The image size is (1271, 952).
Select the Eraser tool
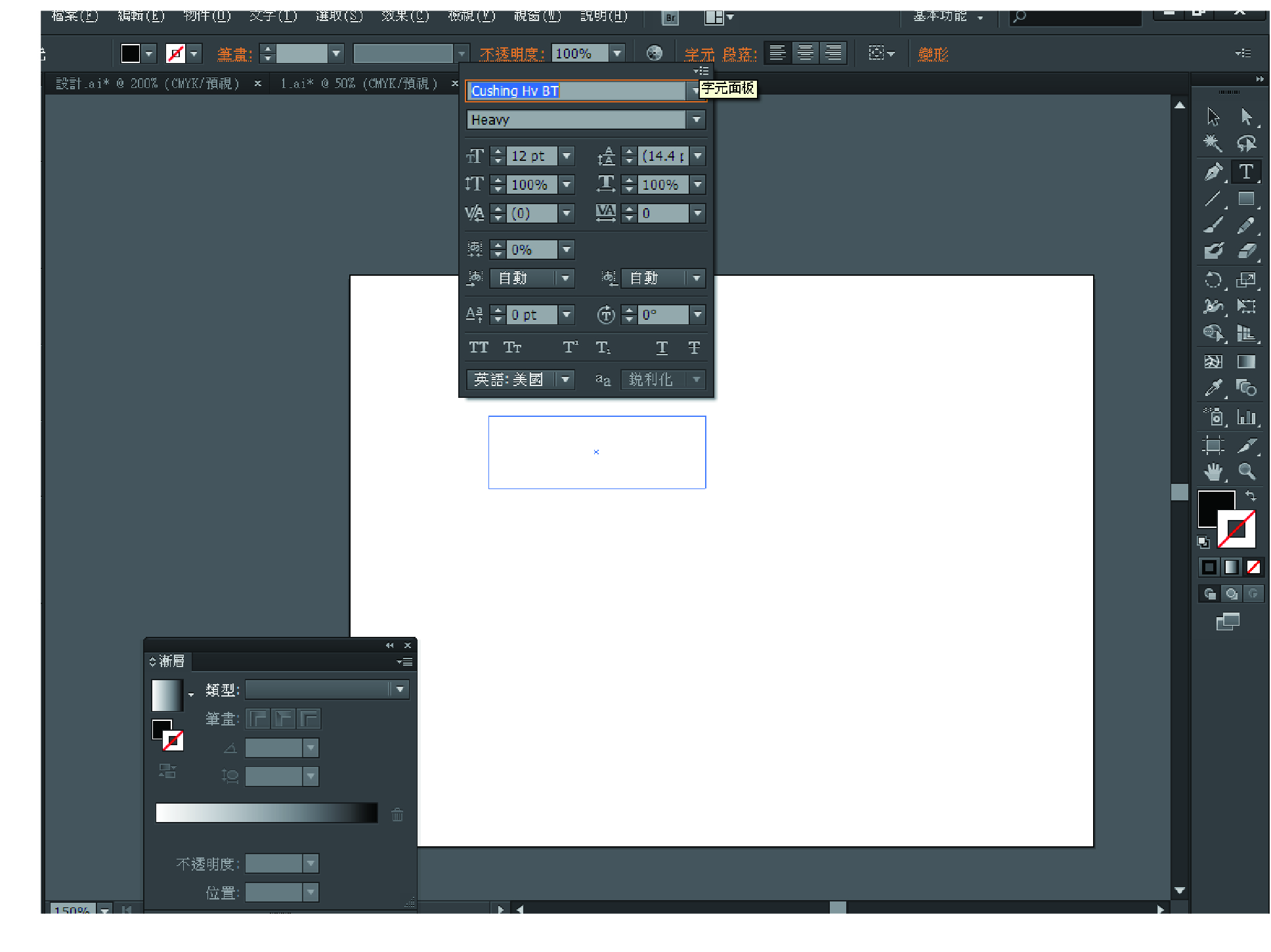[x=1246, y=251]
